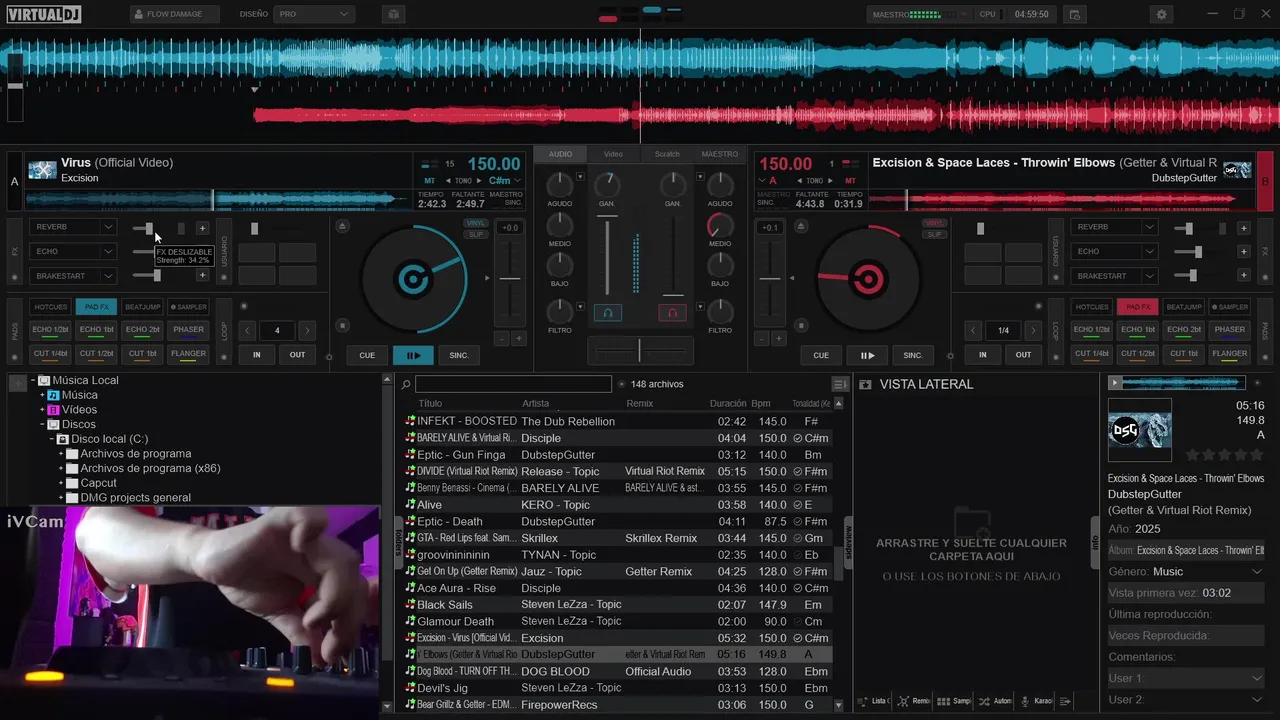The height and width of the screenshot is (720, 1280).
Task: Toggle master tempo MT on deck B
Action: pos(850,181)
